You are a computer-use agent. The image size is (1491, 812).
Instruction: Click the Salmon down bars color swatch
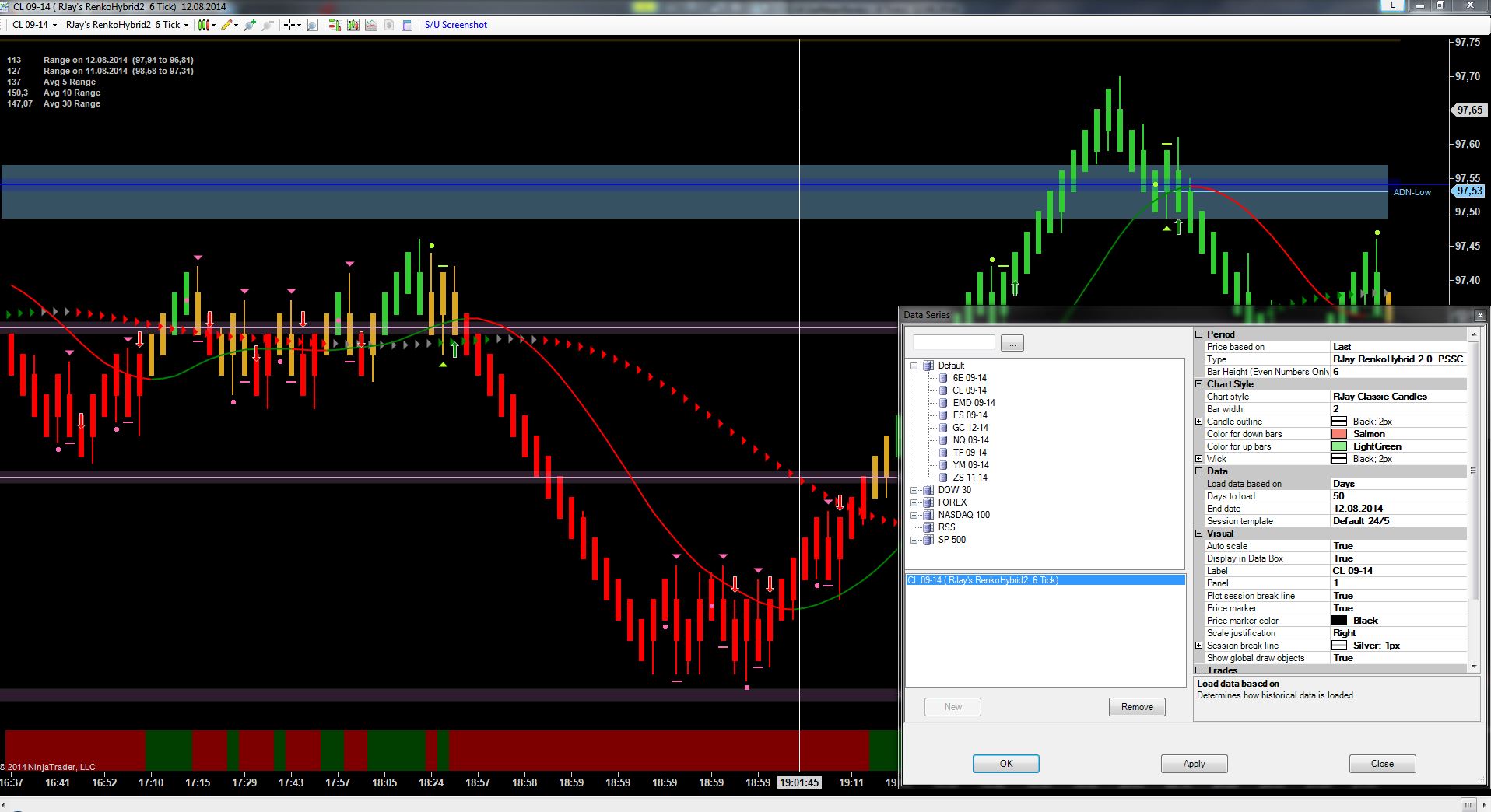(1339, 434)
